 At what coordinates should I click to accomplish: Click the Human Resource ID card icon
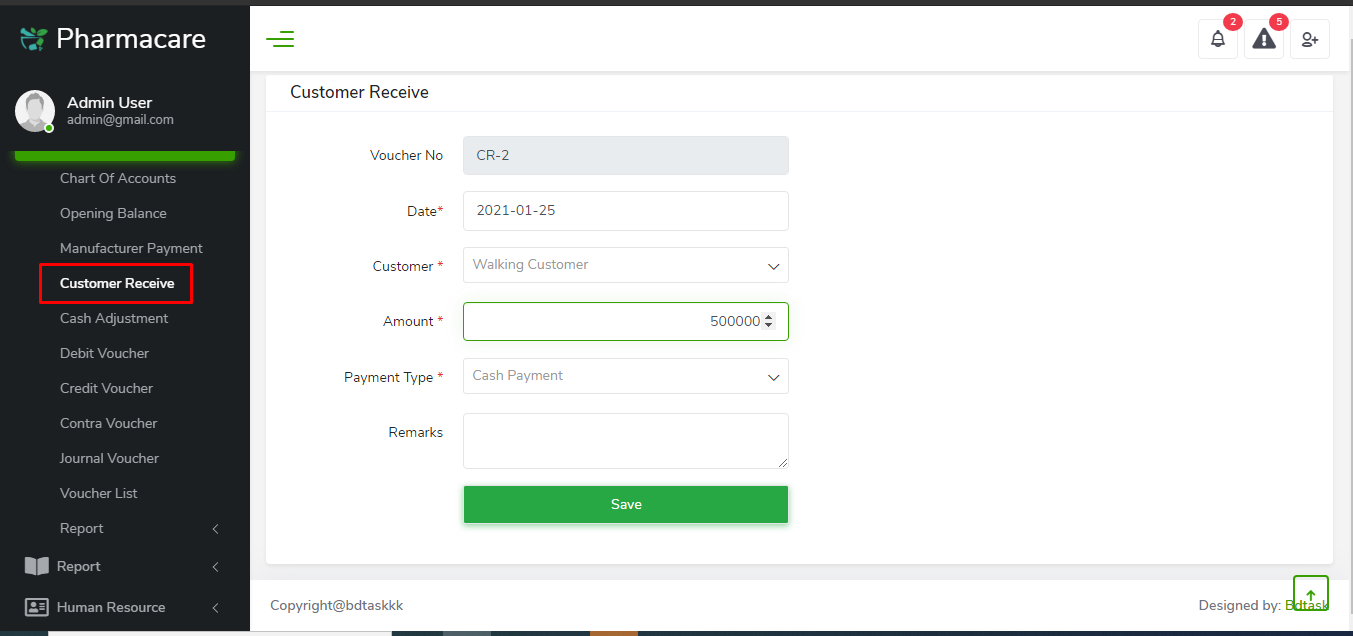(x=36, y=607)
